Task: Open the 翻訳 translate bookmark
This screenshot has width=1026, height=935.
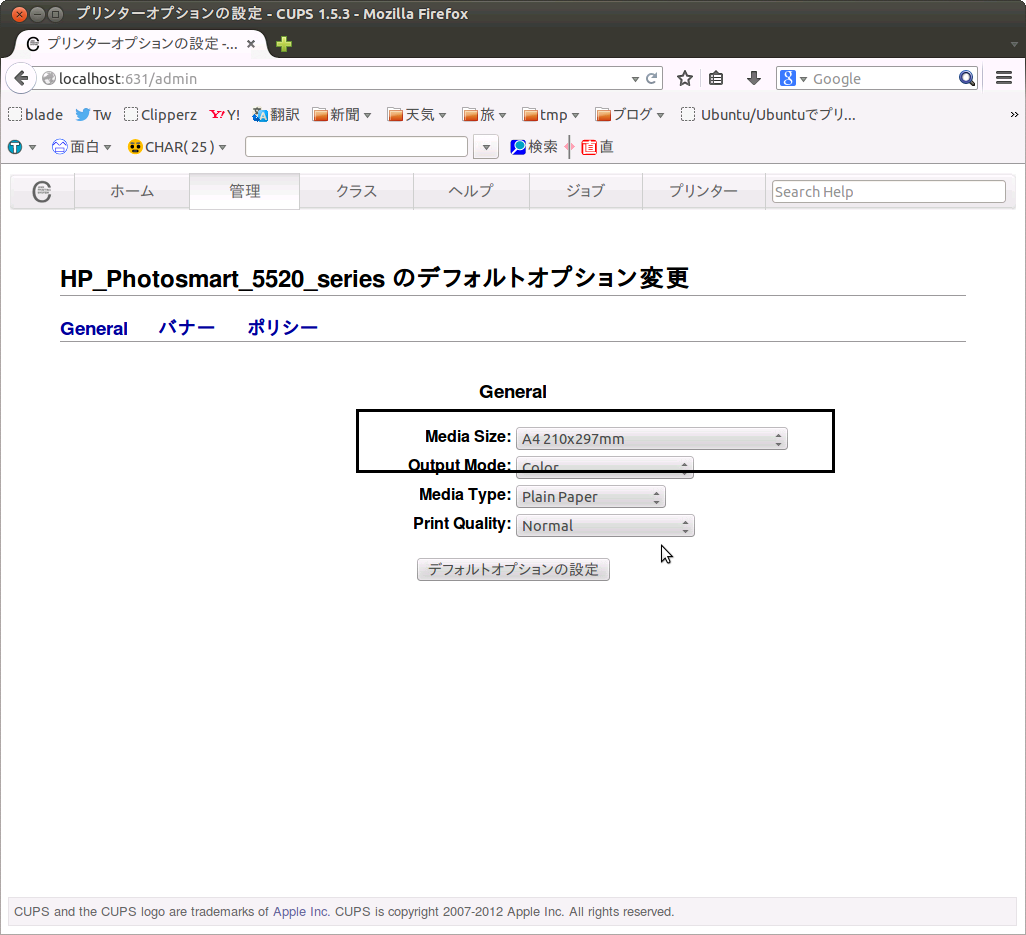Action: coord(276,115)
